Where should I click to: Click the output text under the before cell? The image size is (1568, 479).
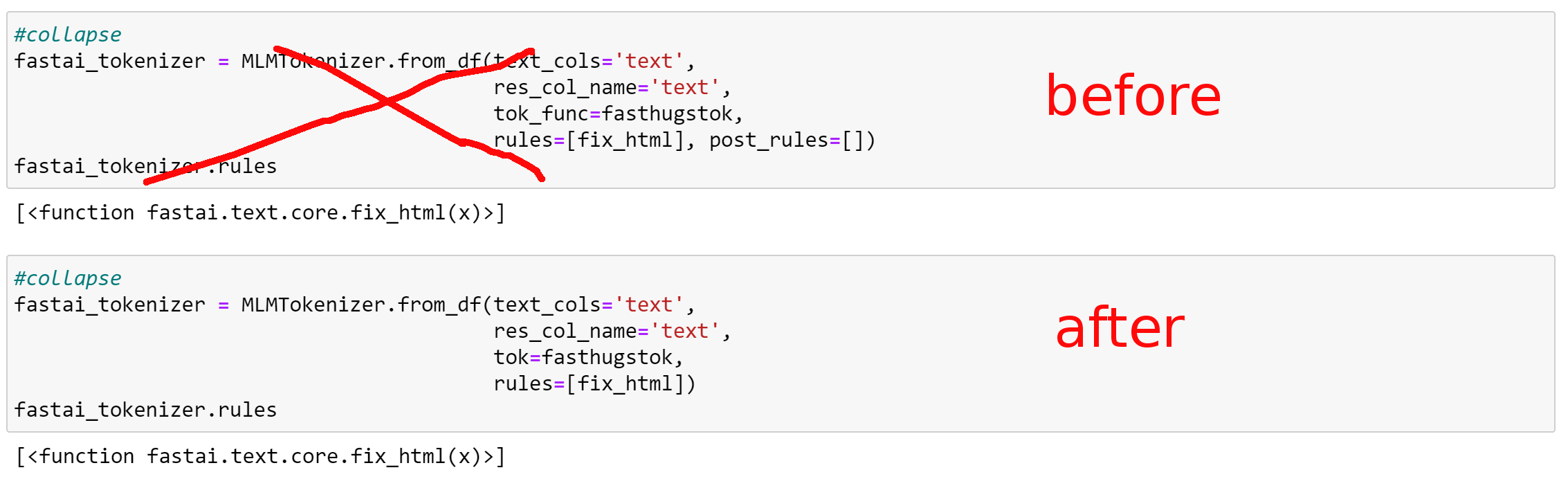click(260, 213)
